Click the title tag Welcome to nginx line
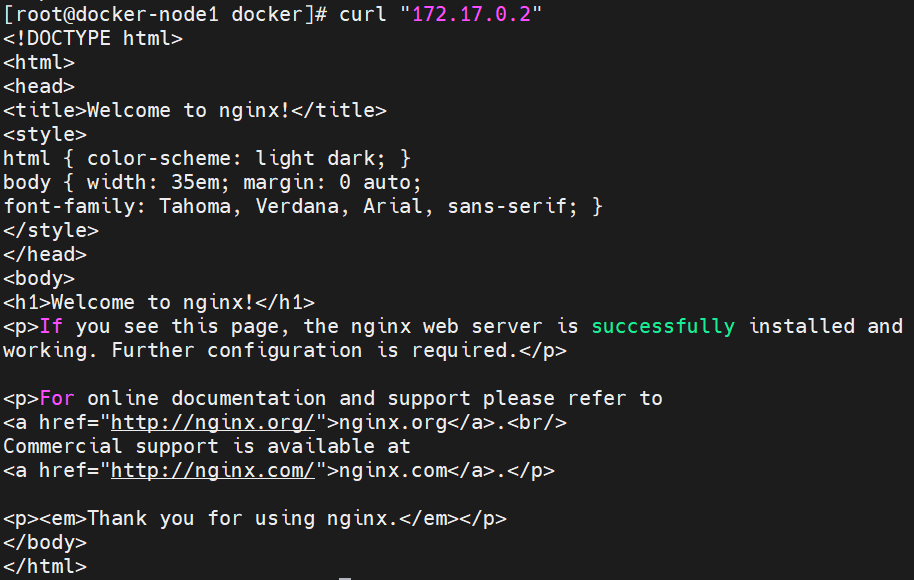The width and height of the screenshot is (914, 580). tap(195, 110)
